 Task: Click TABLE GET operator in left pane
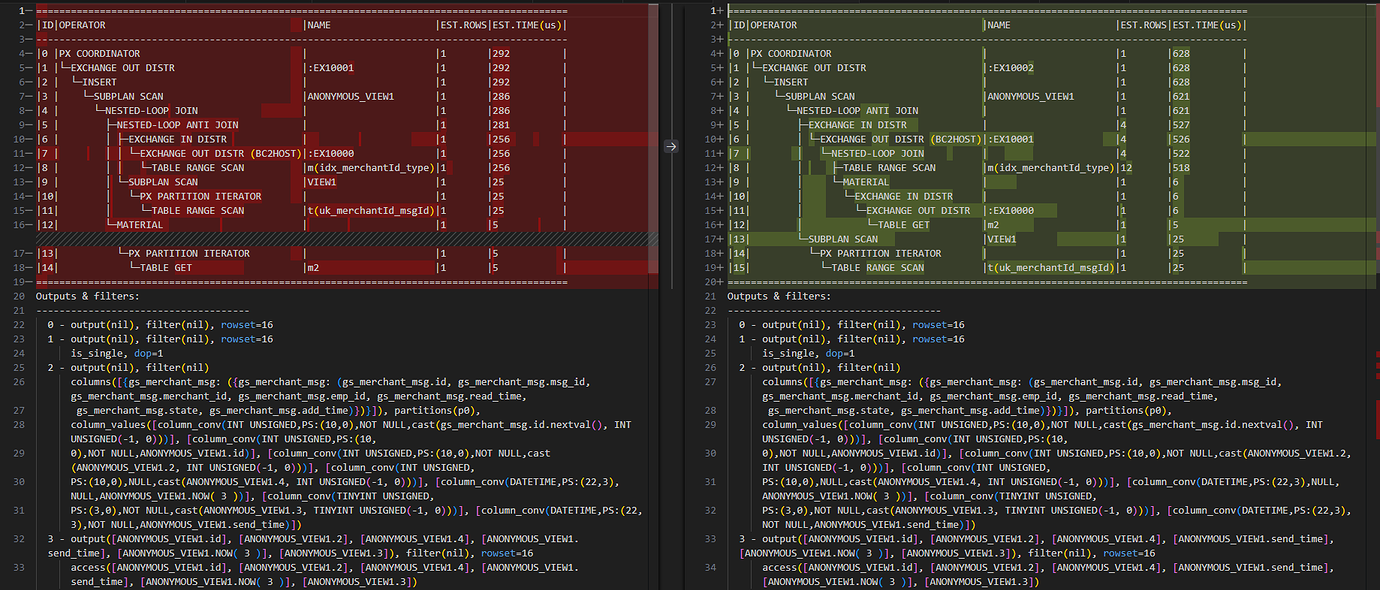pos(166,268)
